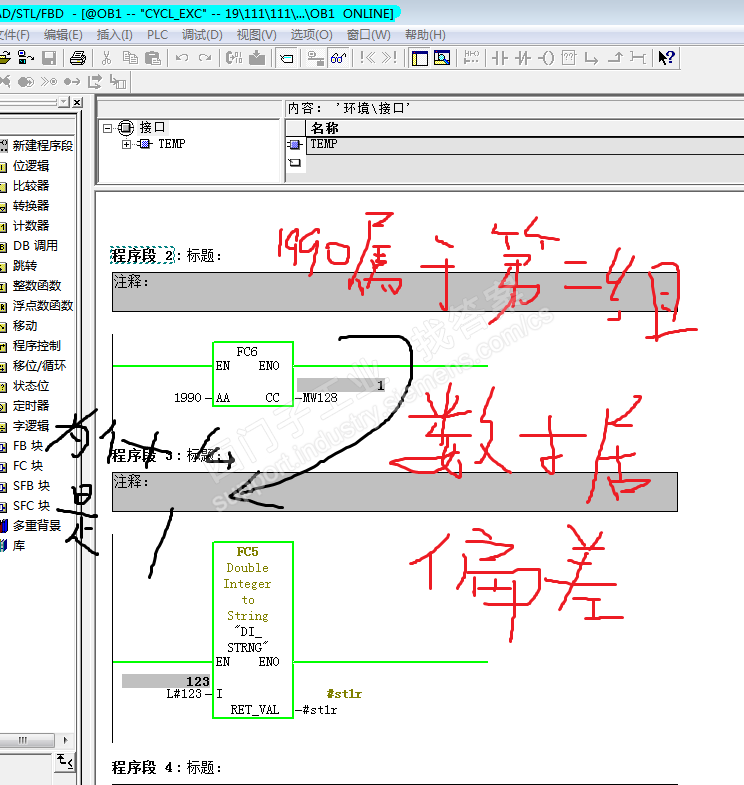Select DB 调用 category
The width and height of the screenshot is (744, 785).
(35, 246)
